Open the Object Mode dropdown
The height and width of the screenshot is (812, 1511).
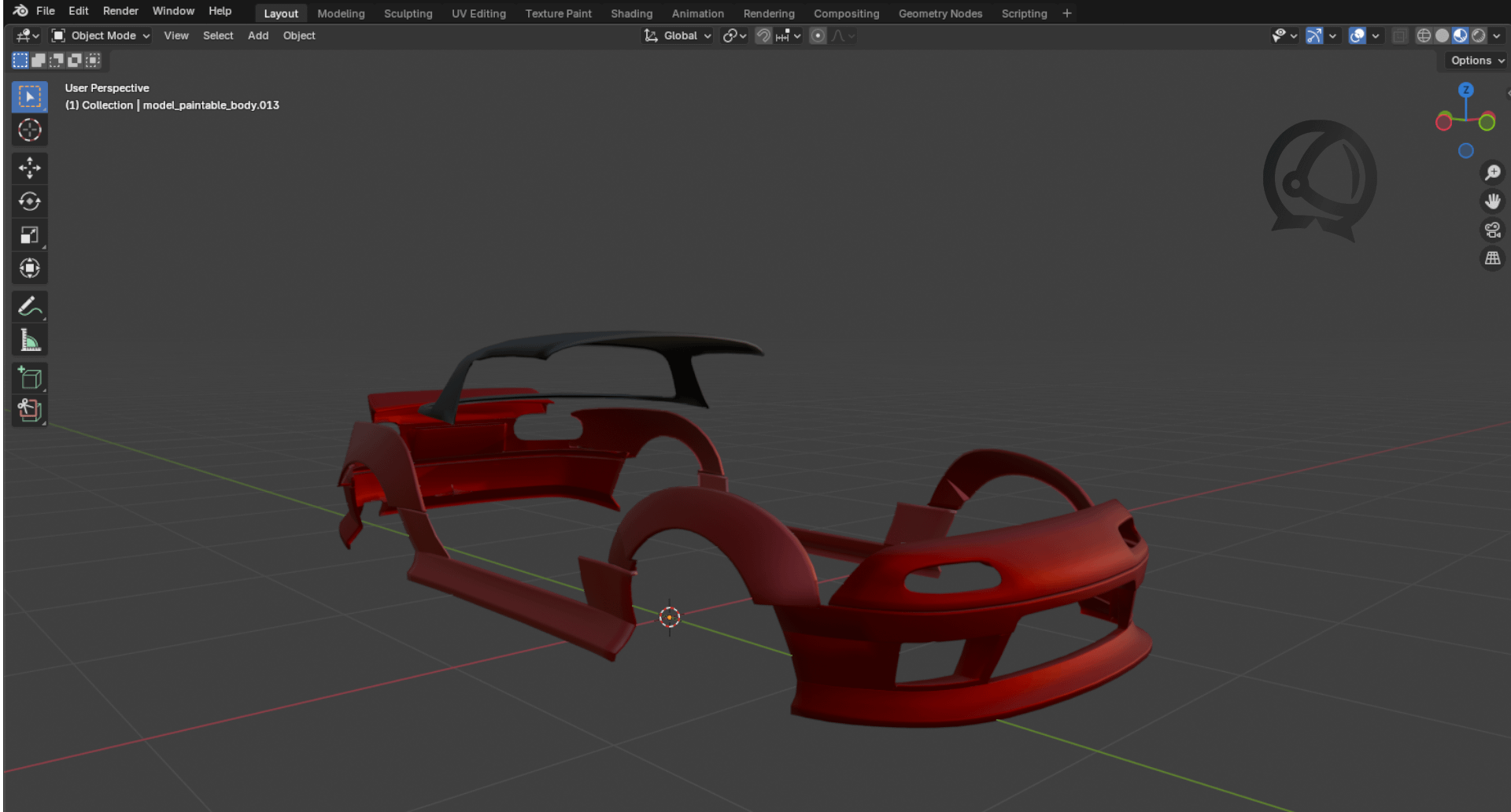(x=101, y=35)
